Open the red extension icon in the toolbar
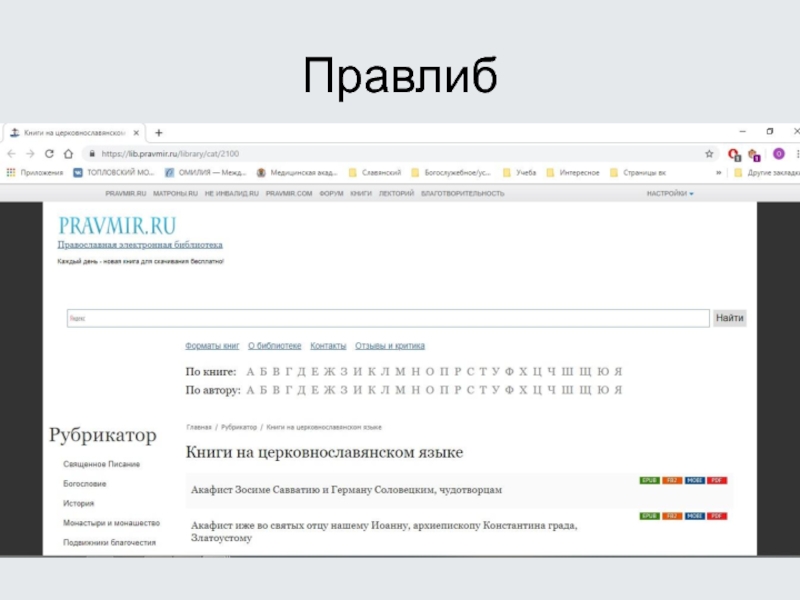This screenshot has height=600, width=800. point(734,154)
